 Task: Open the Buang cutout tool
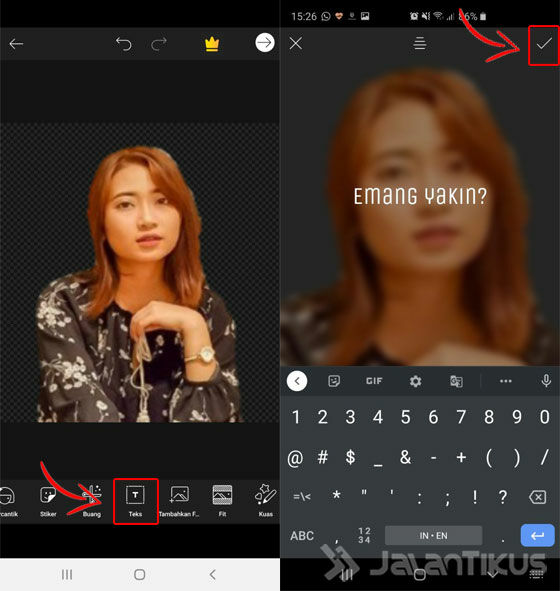pos(92,501)
